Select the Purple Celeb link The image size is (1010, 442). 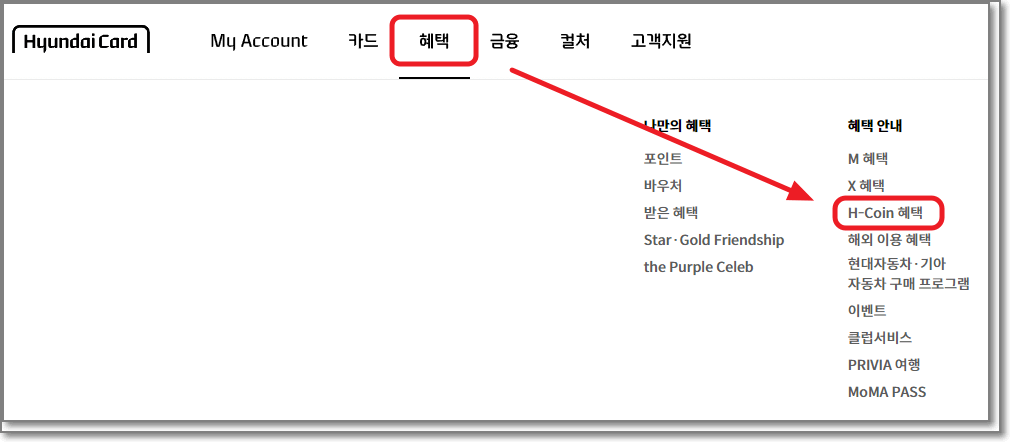698,267
